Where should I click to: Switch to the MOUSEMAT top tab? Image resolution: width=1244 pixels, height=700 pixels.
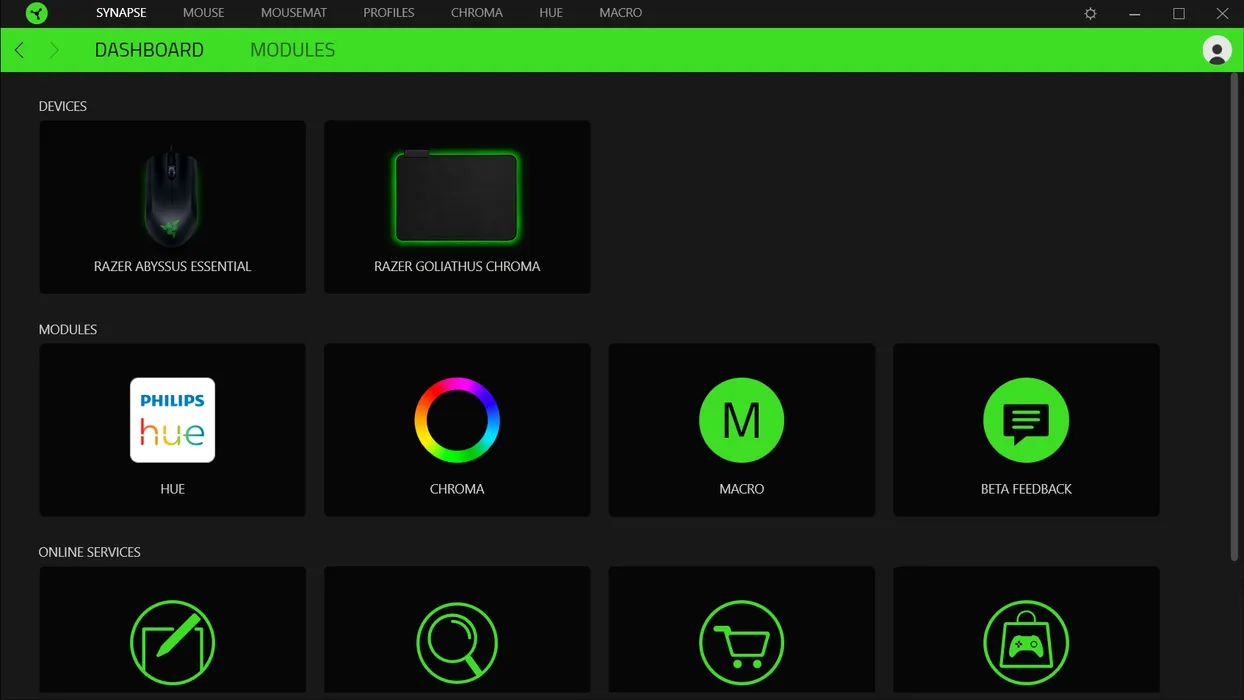[x=294, y=13]
